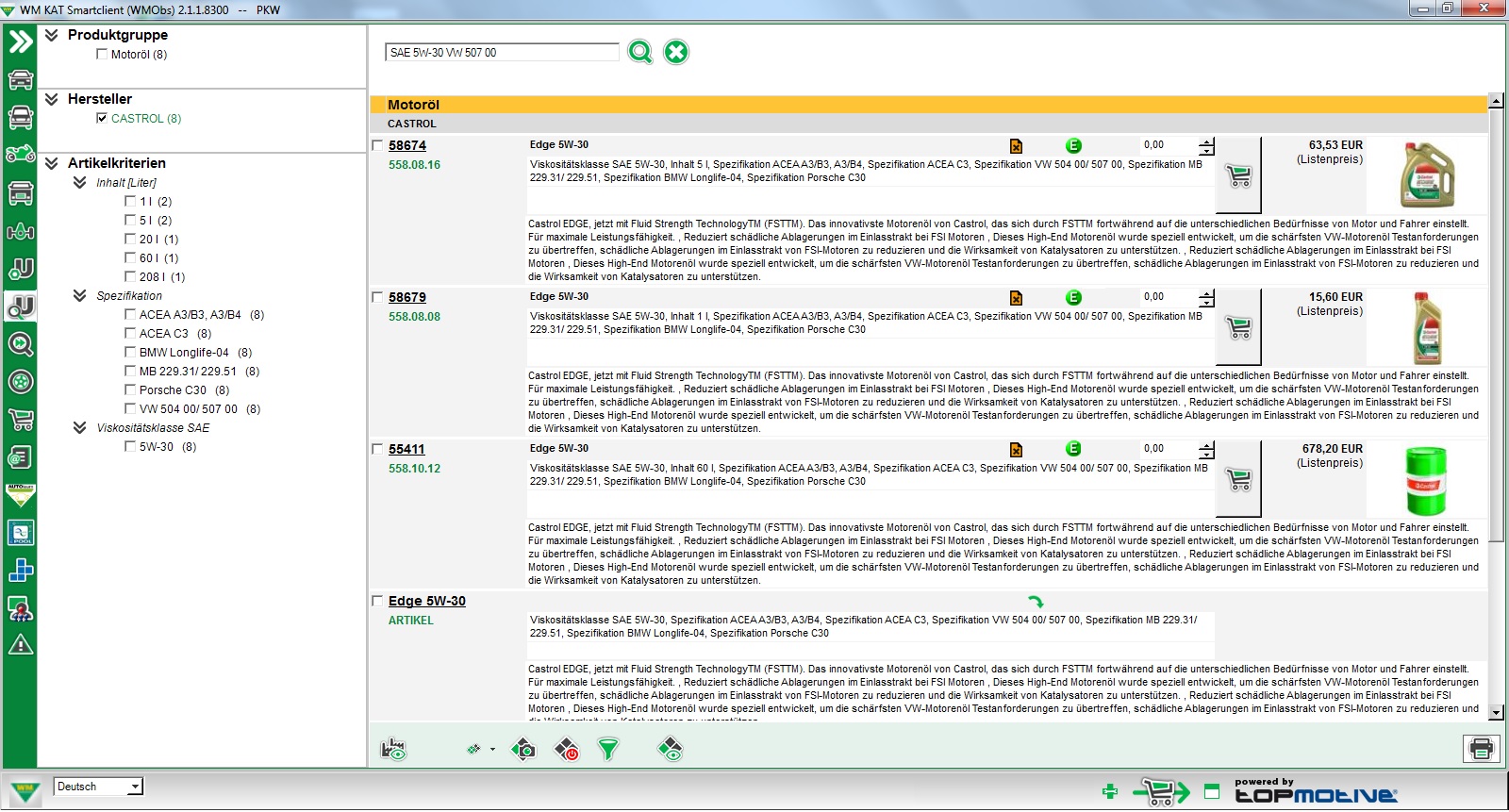Check ACEA C3 (8) specification

click(130, 334)
